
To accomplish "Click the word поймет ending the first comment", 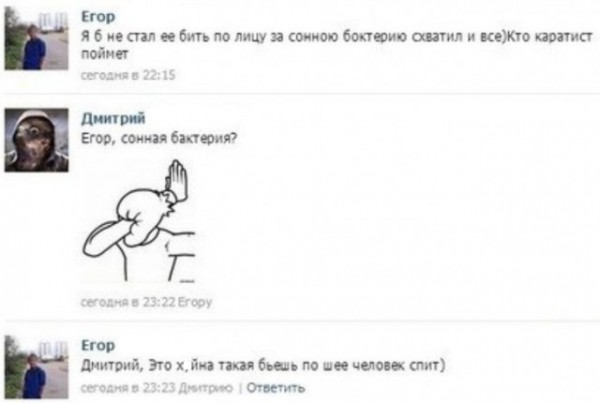I will pyautogui.click(x=104, y=54).
